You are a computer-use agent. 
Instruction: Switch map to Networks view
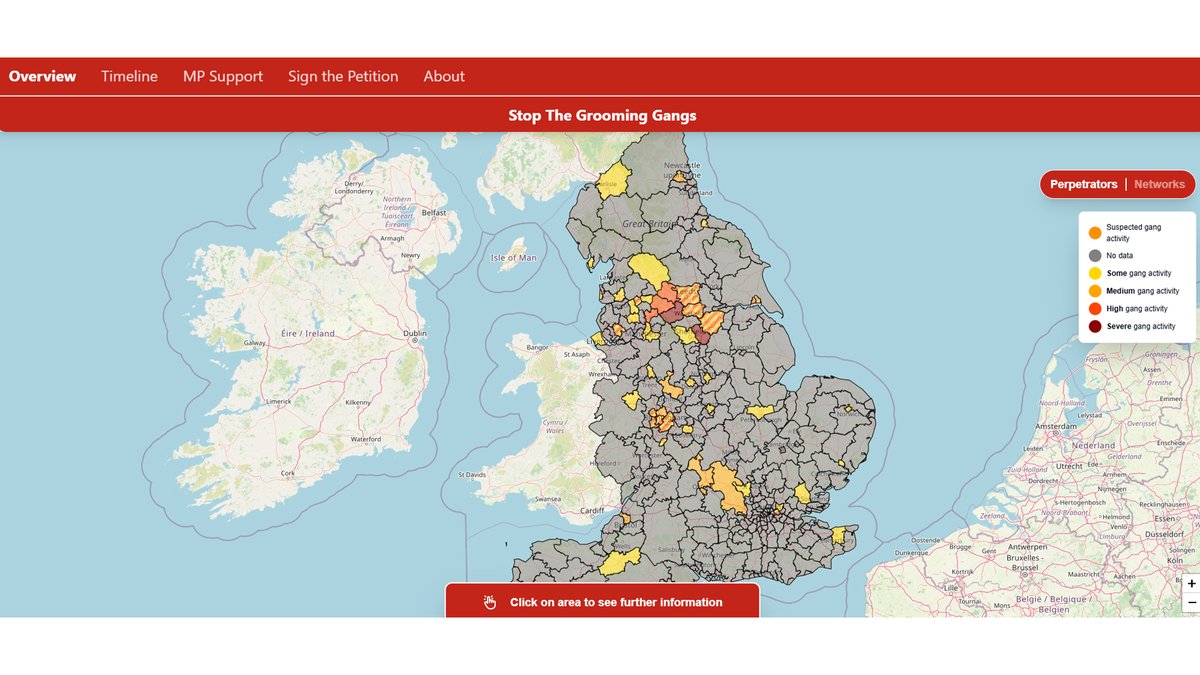[x=1159, y=184]
